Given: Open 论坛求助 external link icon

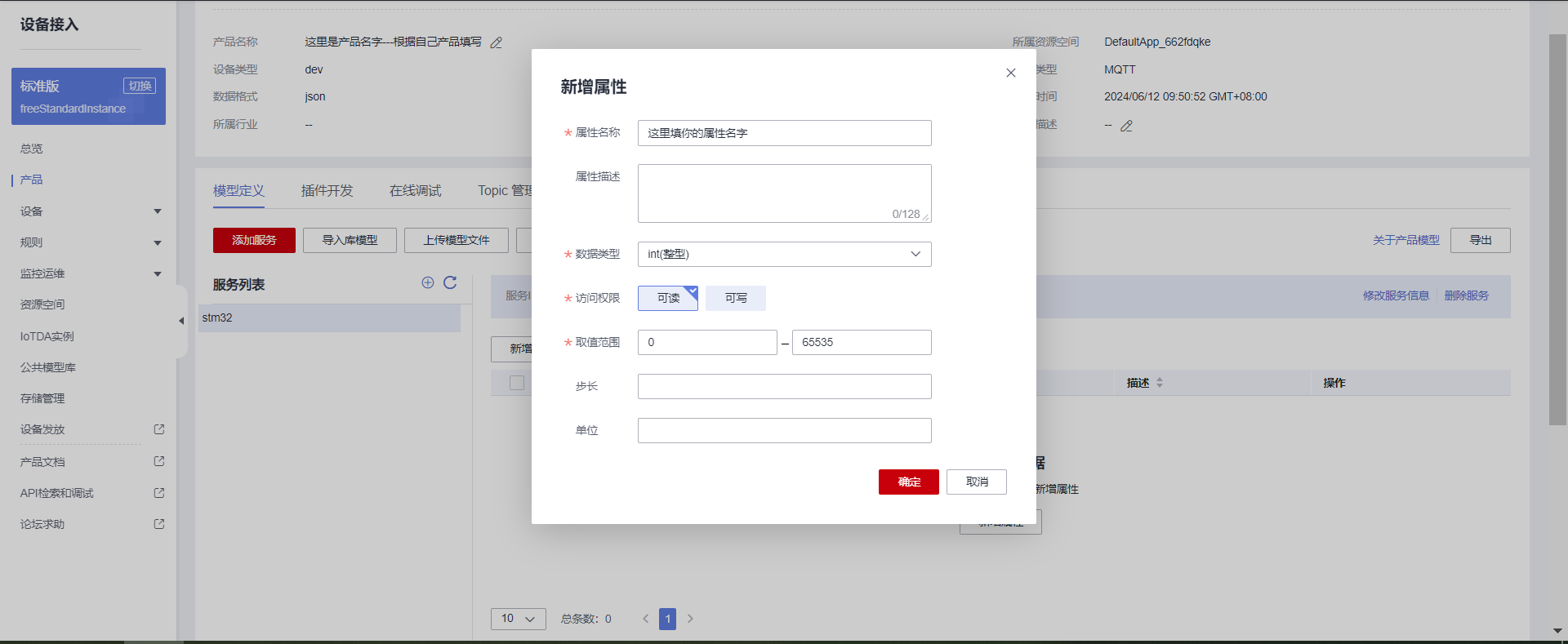Looking at the screenshot, I should point(159,524).
